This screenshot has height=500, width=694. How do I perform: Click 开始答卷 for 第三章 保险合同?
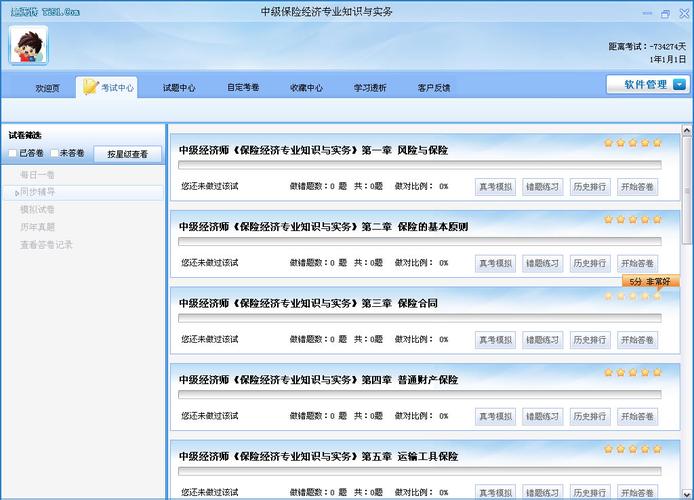pyautogui.click(x=637, y=340)
